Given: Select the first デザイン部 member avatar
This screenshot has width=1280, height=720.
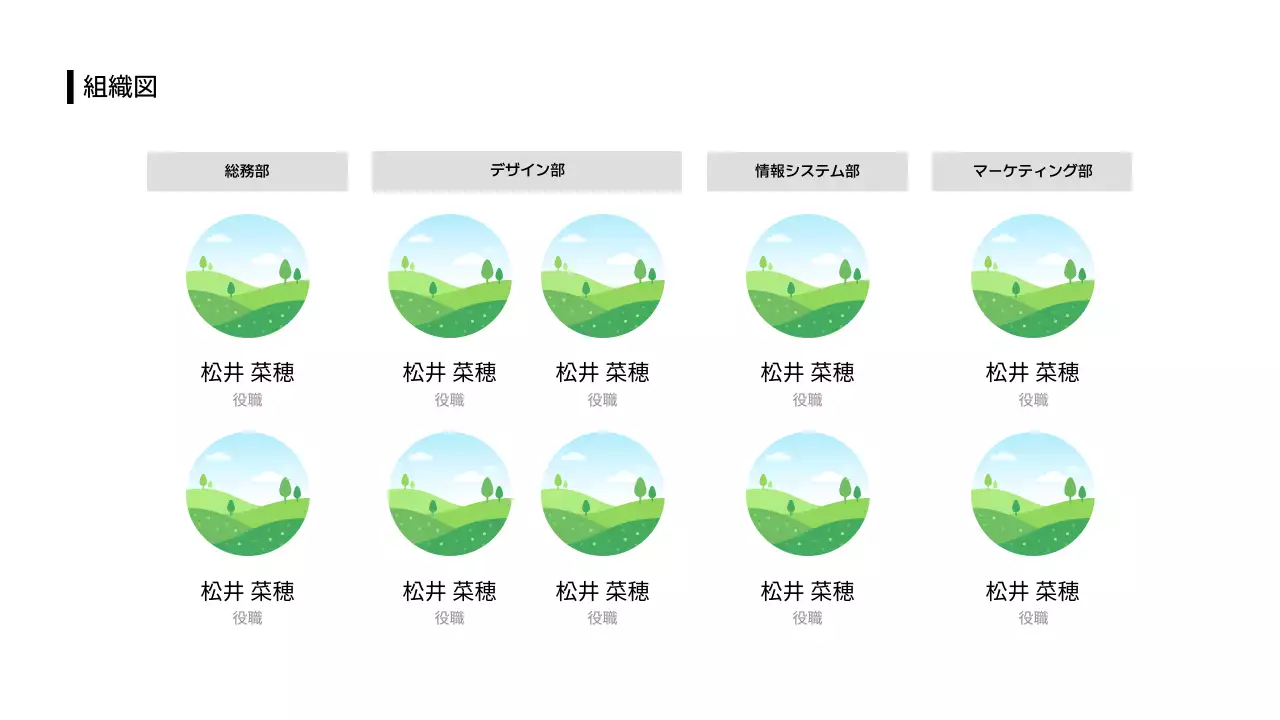Looking at the screenshot, I should 449,277.
